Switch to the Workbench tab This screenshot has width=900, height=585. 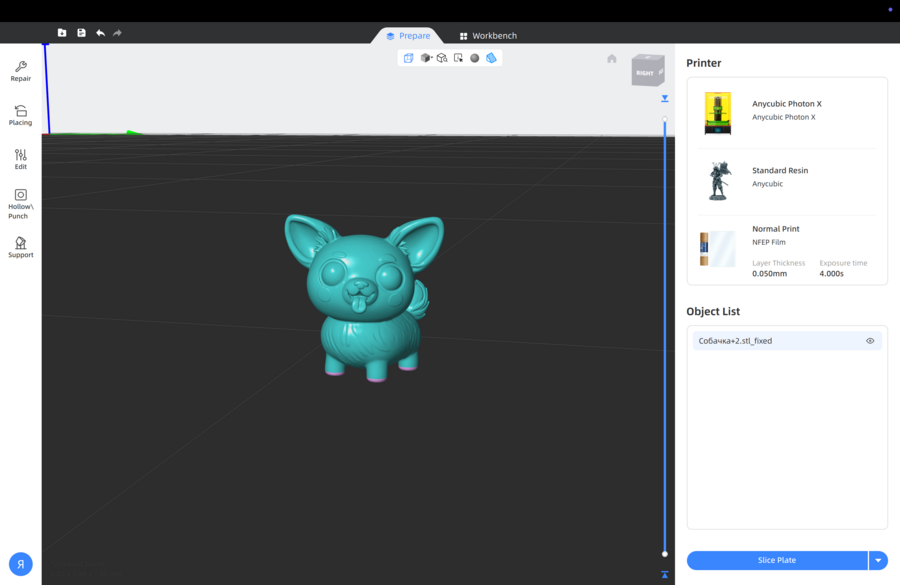click(488, 36)
